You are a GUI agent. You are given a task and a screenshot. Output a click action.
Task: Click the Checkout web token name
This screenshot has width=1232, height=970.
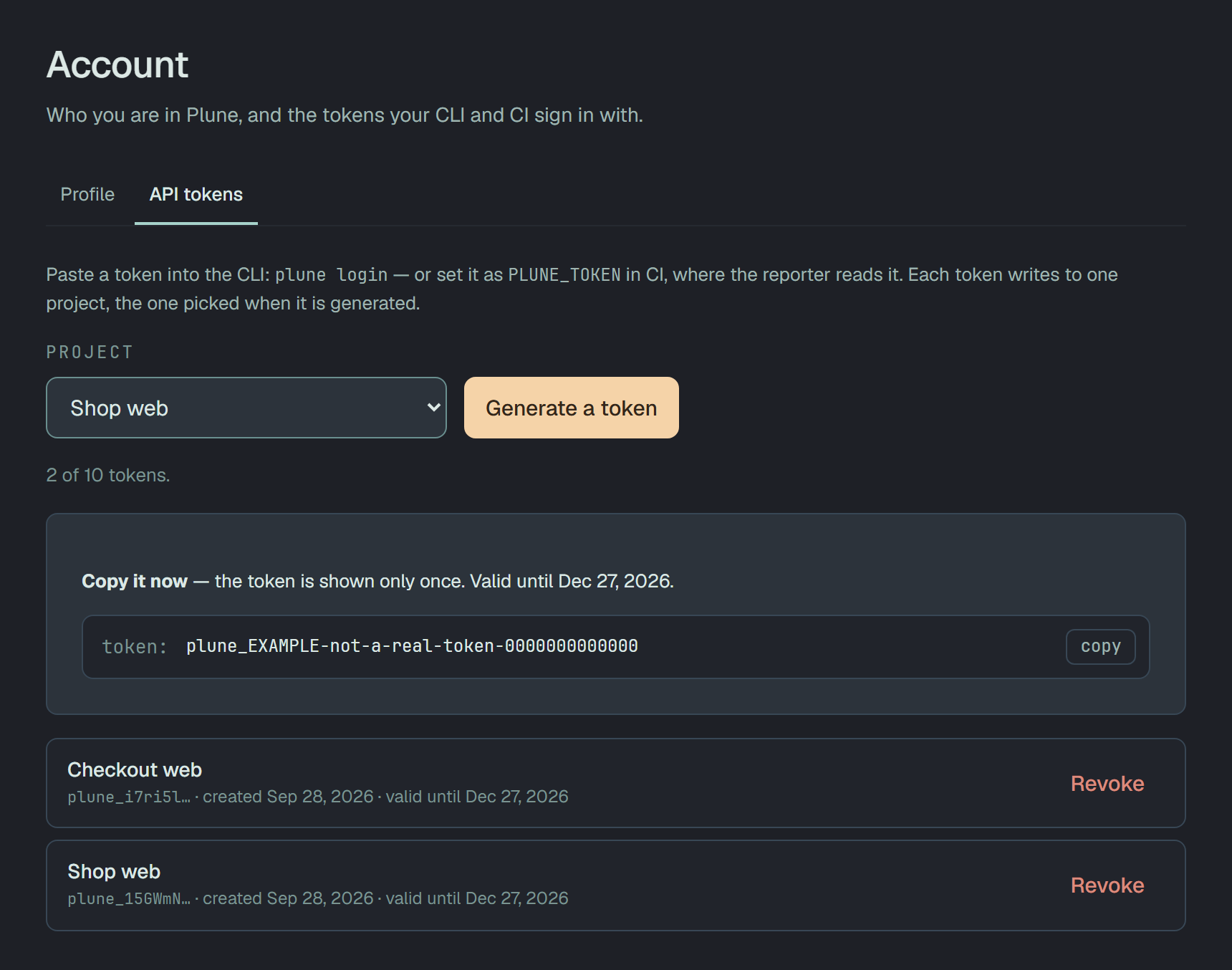pos(135,769)
